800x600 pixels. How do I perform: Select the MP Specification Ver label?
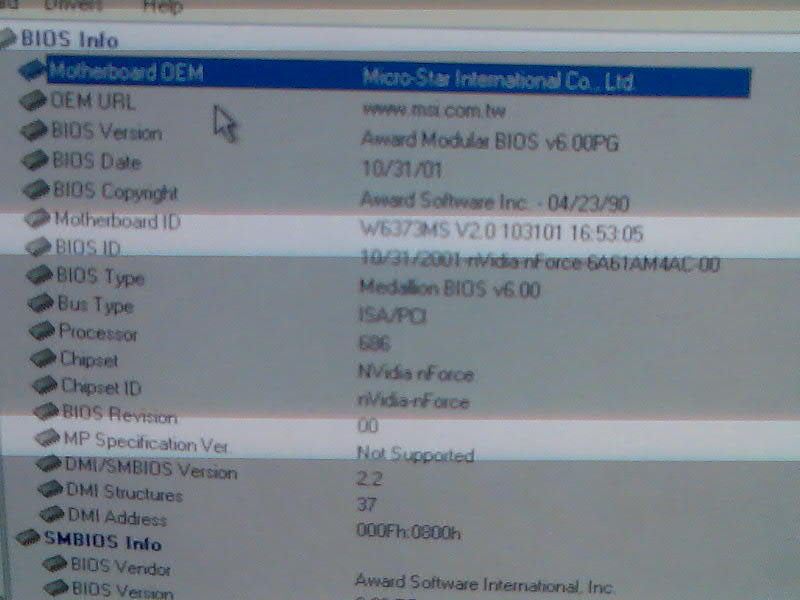[146, 442]
